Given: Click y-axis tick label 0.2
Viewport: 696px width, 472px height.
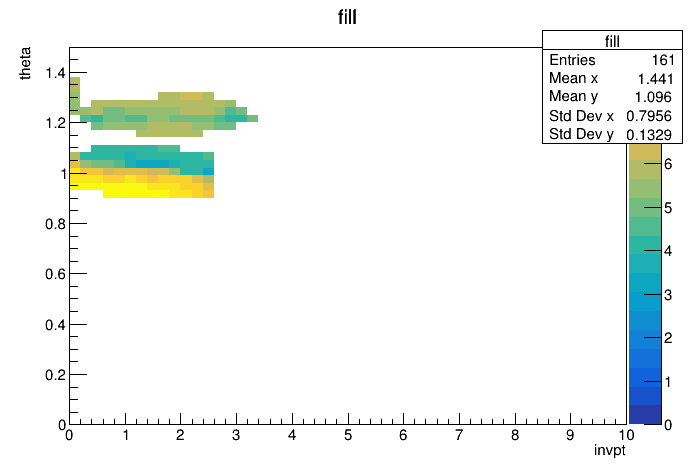Looking at the screenshot, I should (x=55, y=375).
